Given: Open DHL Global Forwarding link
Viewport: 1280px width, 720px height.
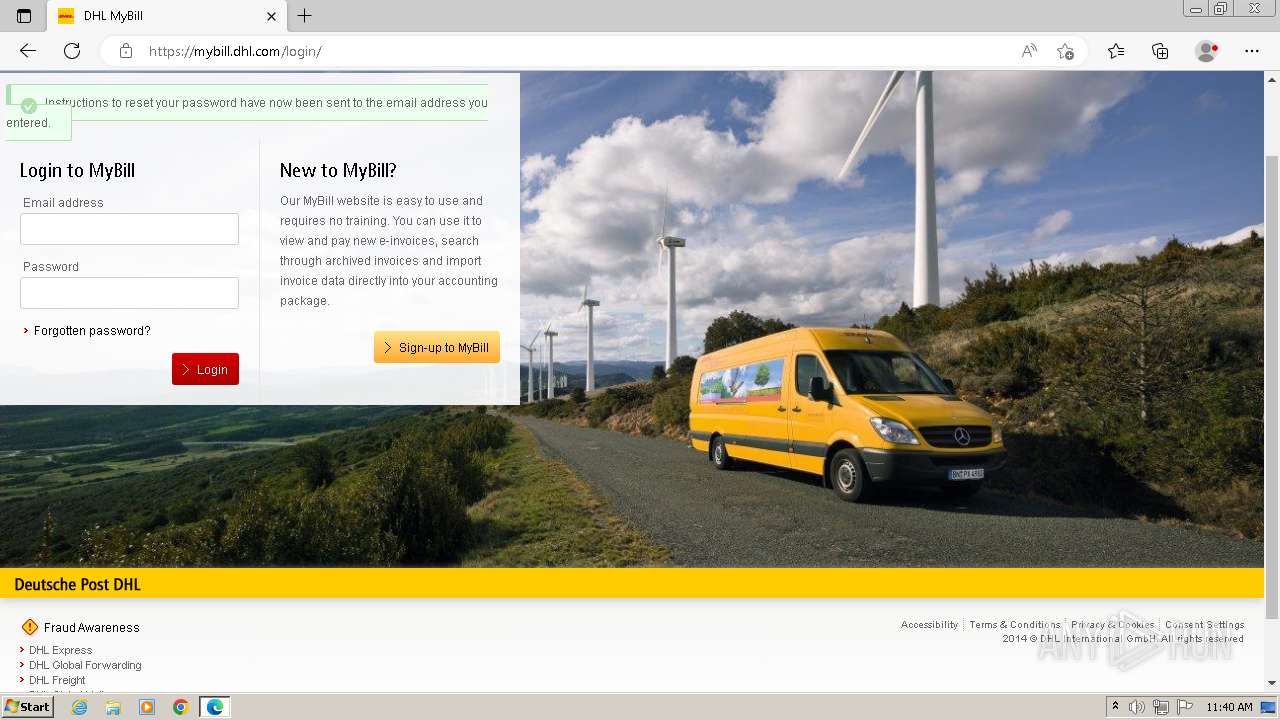Looking at the screenshot, I should coord(85,665).
